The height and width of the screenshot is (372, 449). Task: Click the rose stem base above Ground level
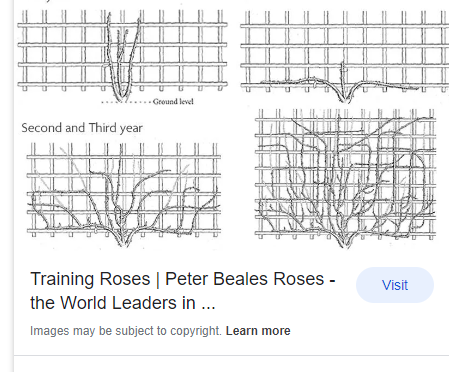tap(121, 96)
